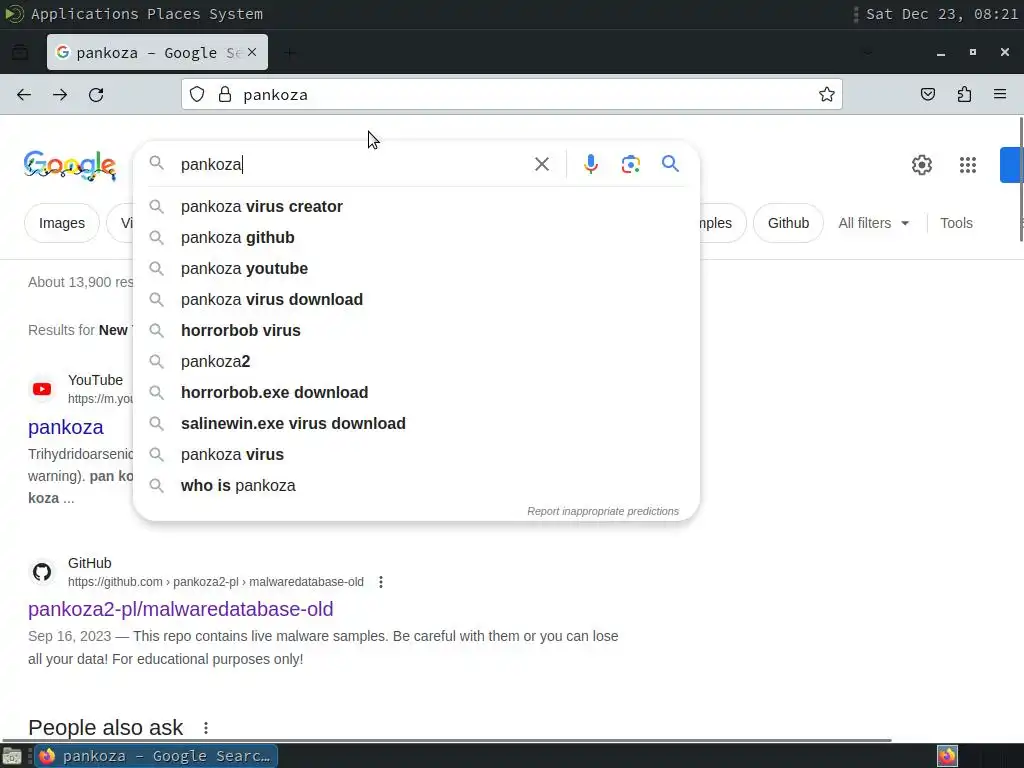Open pankoza2-pl/malwaredatabase-old result
1024x768 pixels.
[180, 609]
